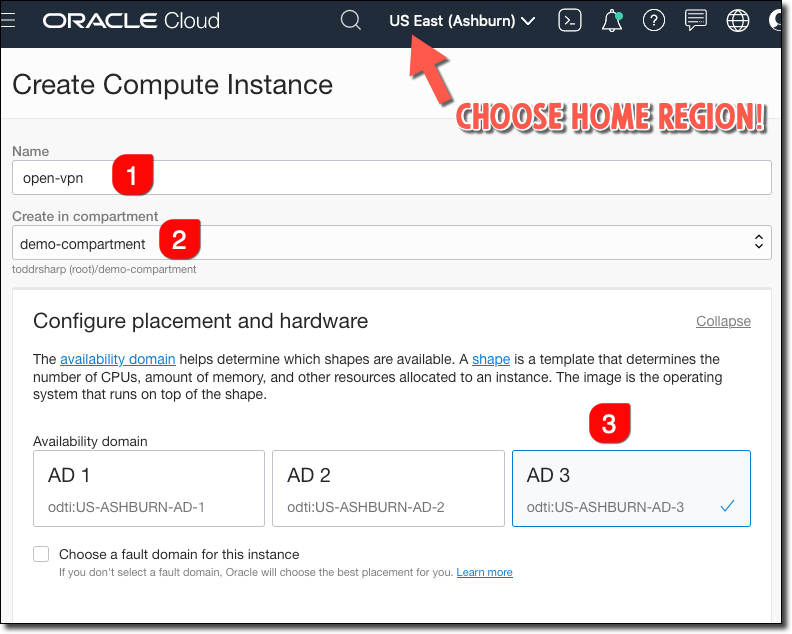Open the availability domain link
The image size is (792, 634).
pos(118,359)
